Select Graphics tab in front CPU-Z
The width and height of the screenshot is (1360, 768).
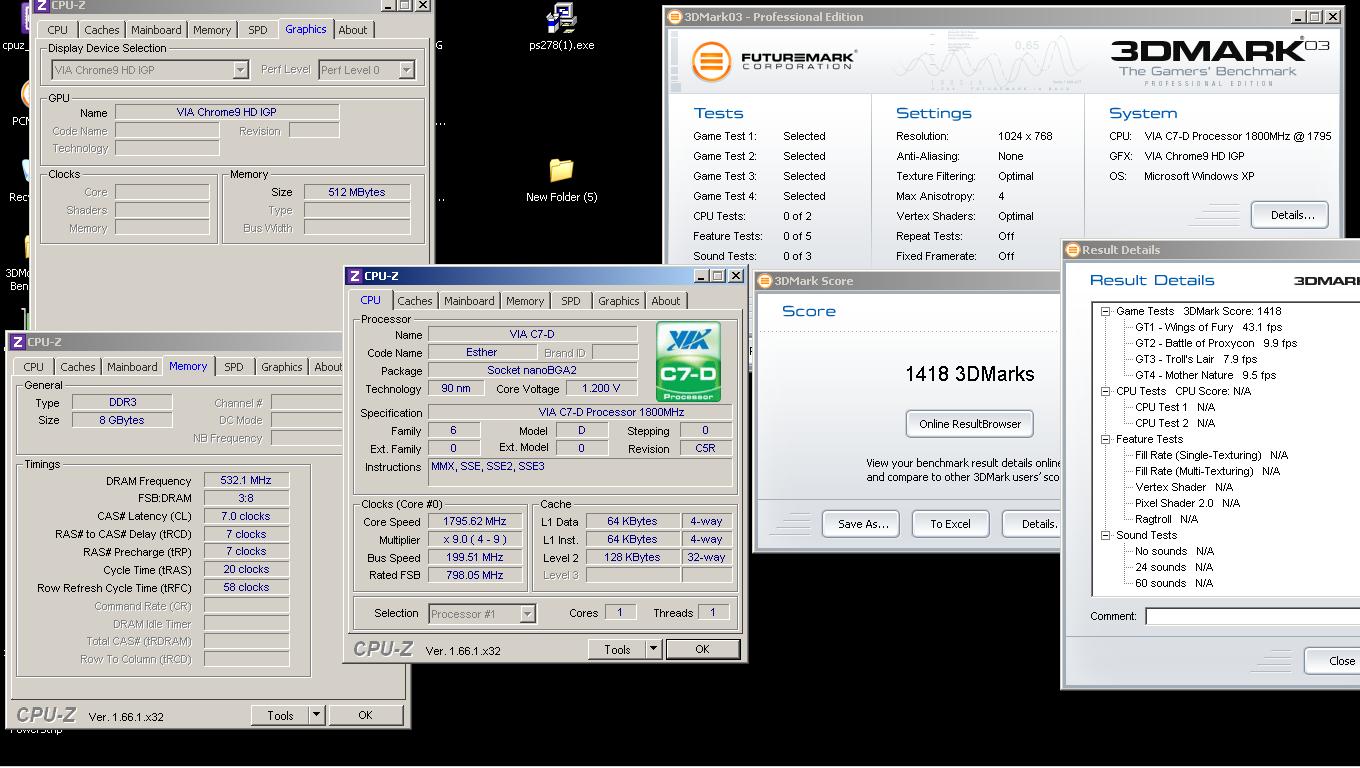coord(618,301)
